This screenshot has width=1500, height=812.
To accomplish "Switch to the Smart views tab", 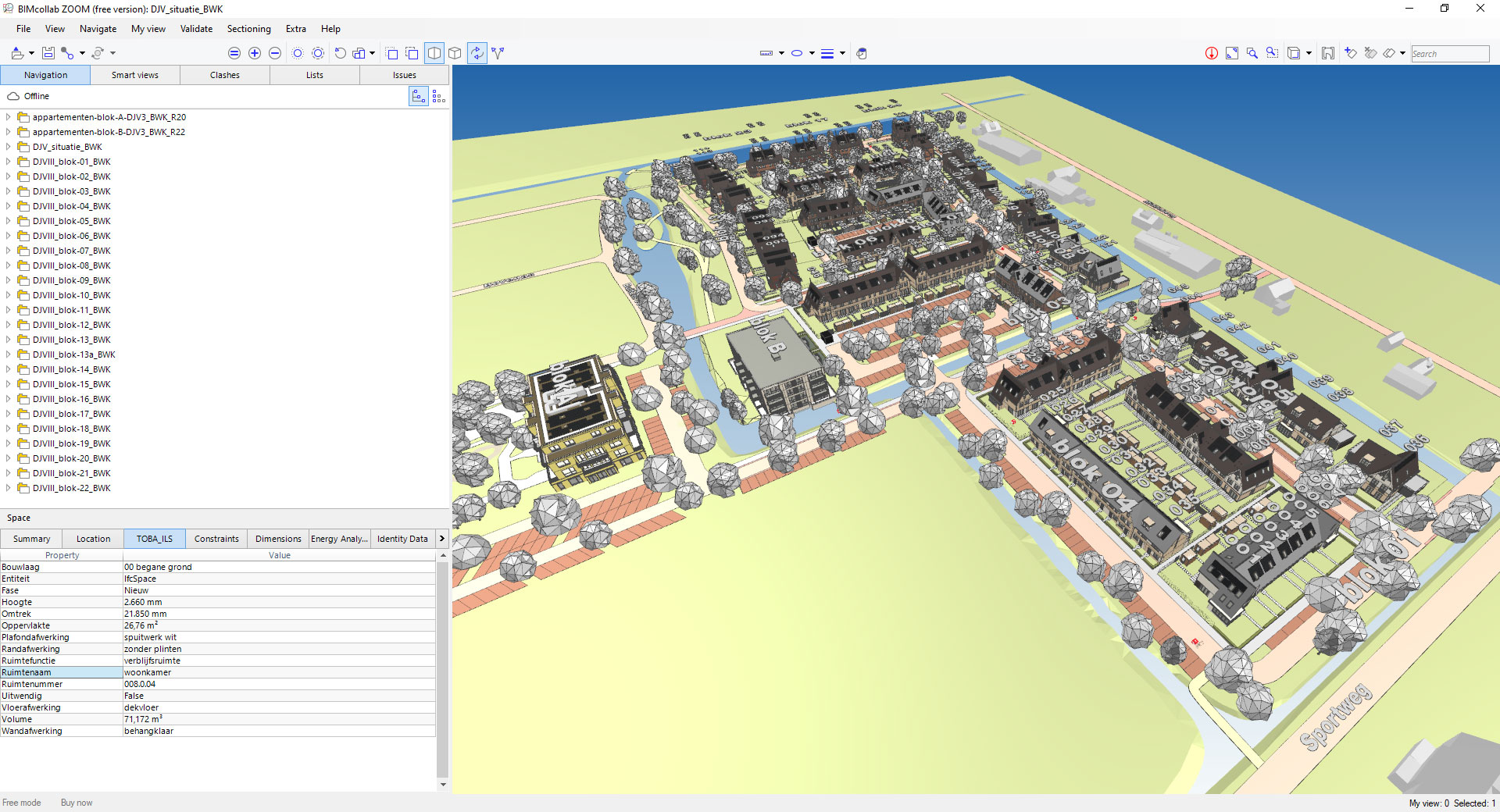I will point(134,75).
